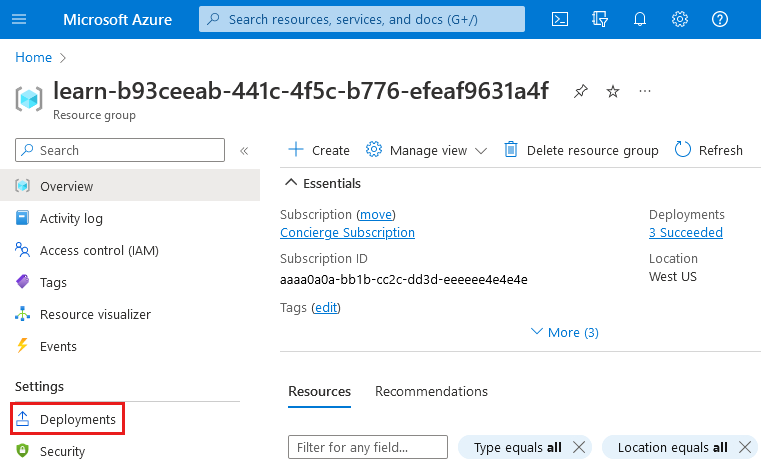This screenshot has width=761, height=471.
Task: Click the Microsoft Azure brand title
Action: coord(117,19)
